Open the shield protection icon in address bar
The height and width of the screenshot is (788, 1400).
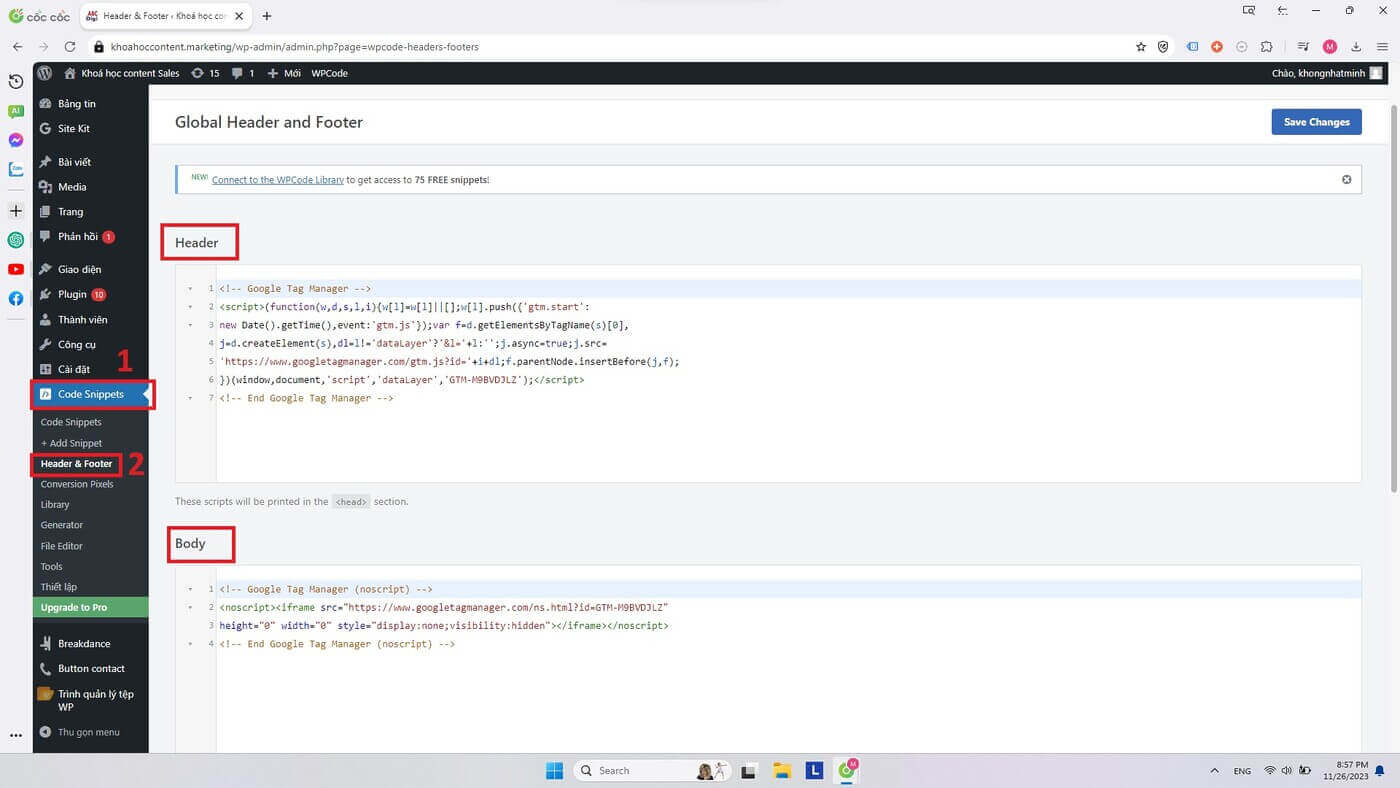[x=1163, y=47]
